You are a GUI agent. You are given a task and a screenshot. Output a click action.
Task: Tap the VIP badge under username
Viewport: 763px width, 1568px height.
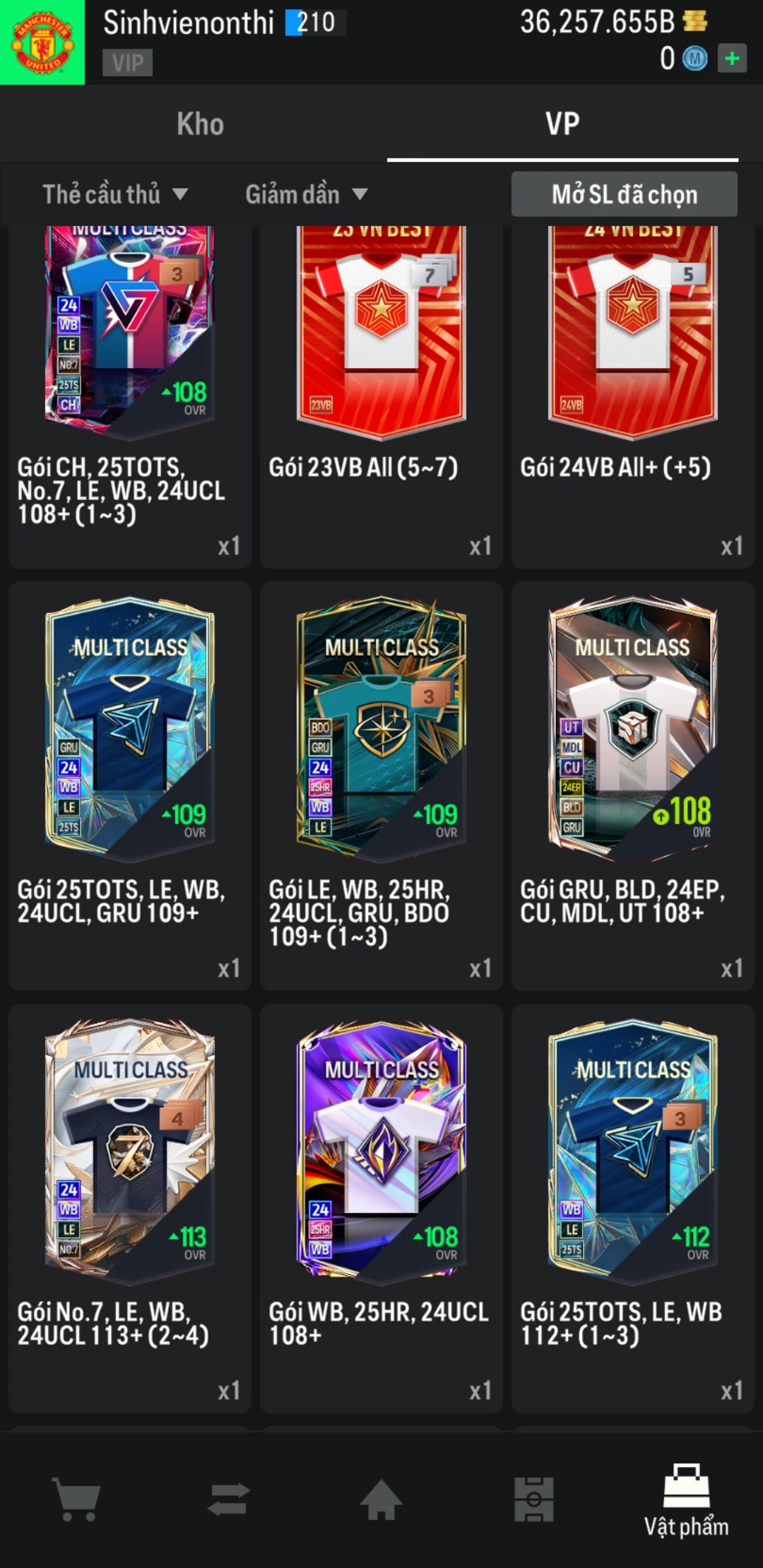tap(127, 63)
